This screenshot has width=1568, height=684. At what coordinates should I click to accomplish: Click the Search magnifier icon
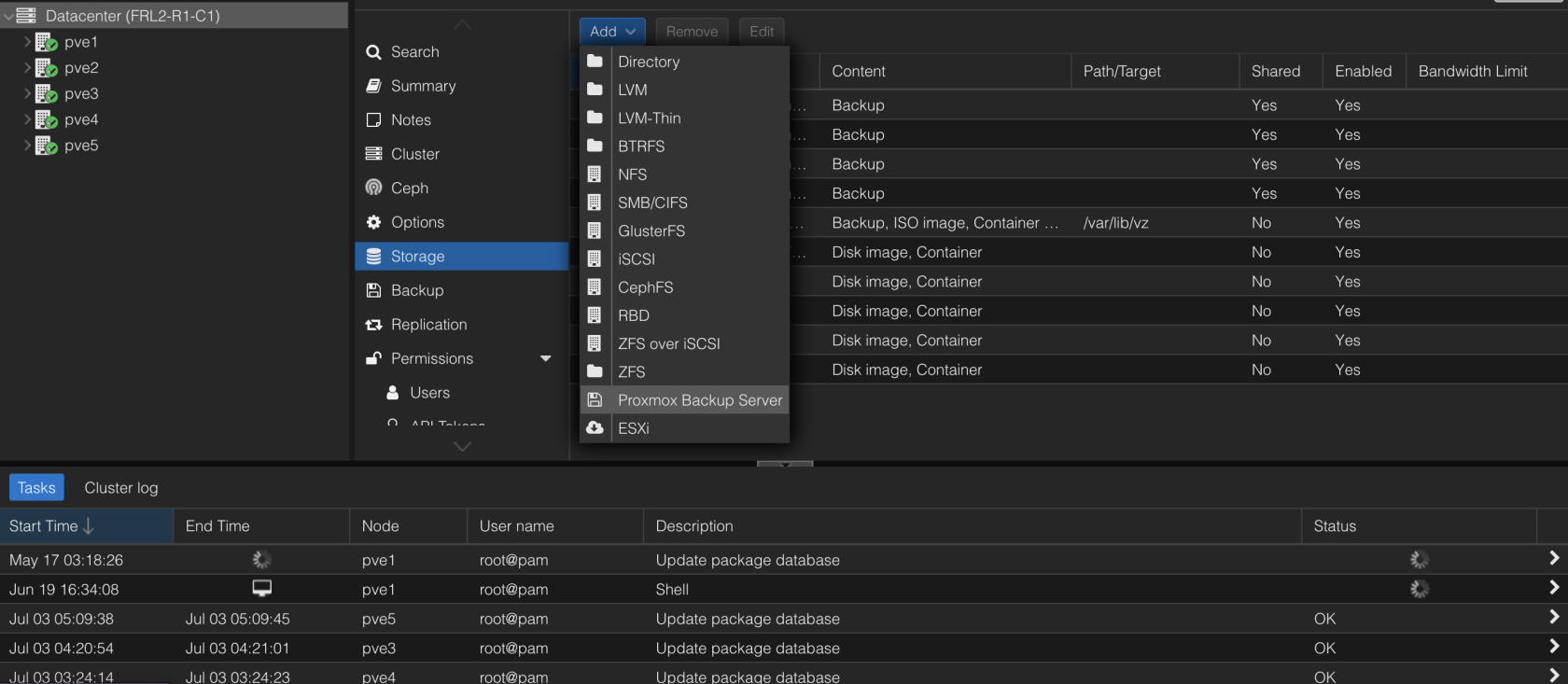coord(373,52)
